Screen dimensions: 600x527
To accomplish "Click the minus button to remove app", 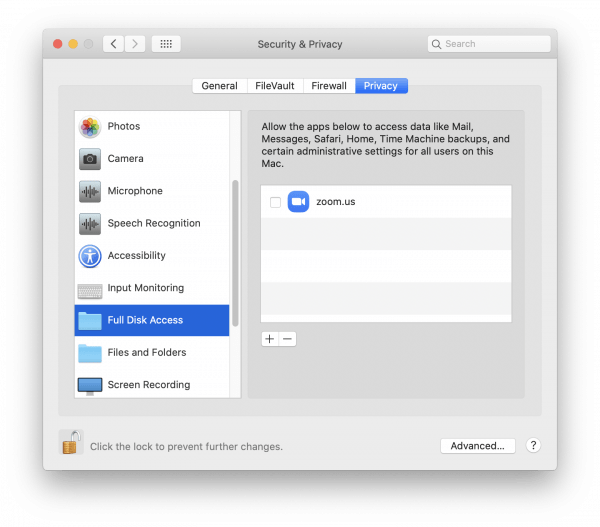I will pos(287,339).
